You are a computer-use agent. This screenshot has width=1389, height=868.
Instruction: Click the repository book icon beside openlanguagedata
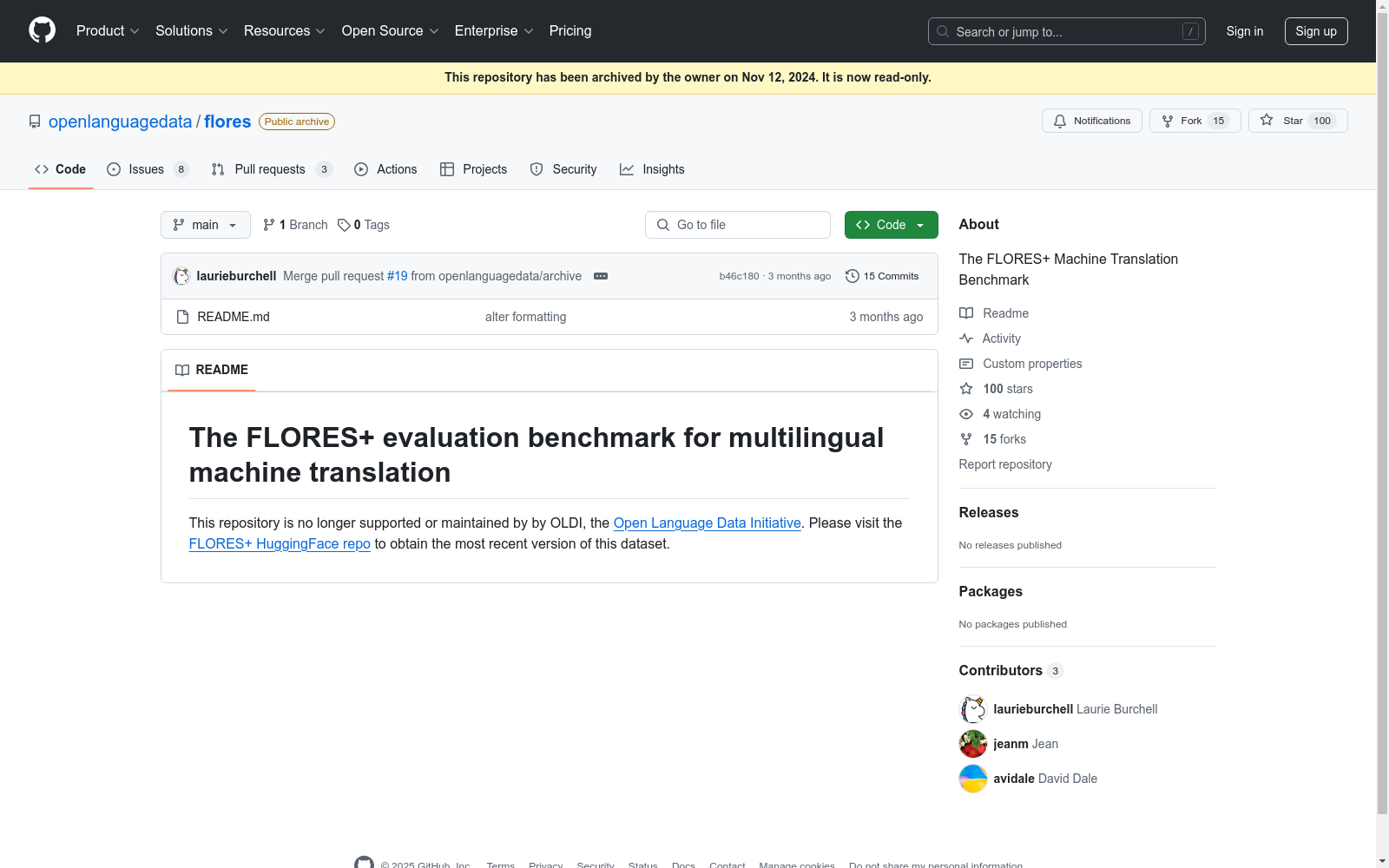35,122
